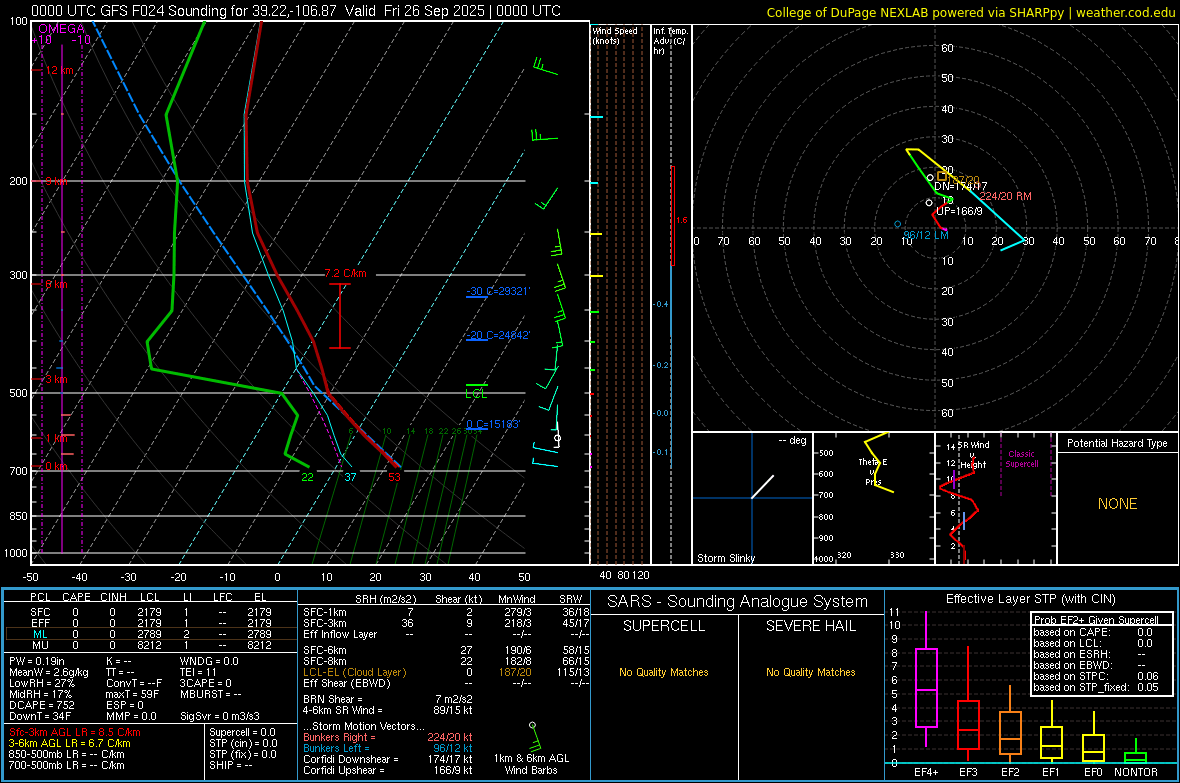Click the Potential Hazard Type header
Screen dimensions: 1180x783
point(1117,443)
